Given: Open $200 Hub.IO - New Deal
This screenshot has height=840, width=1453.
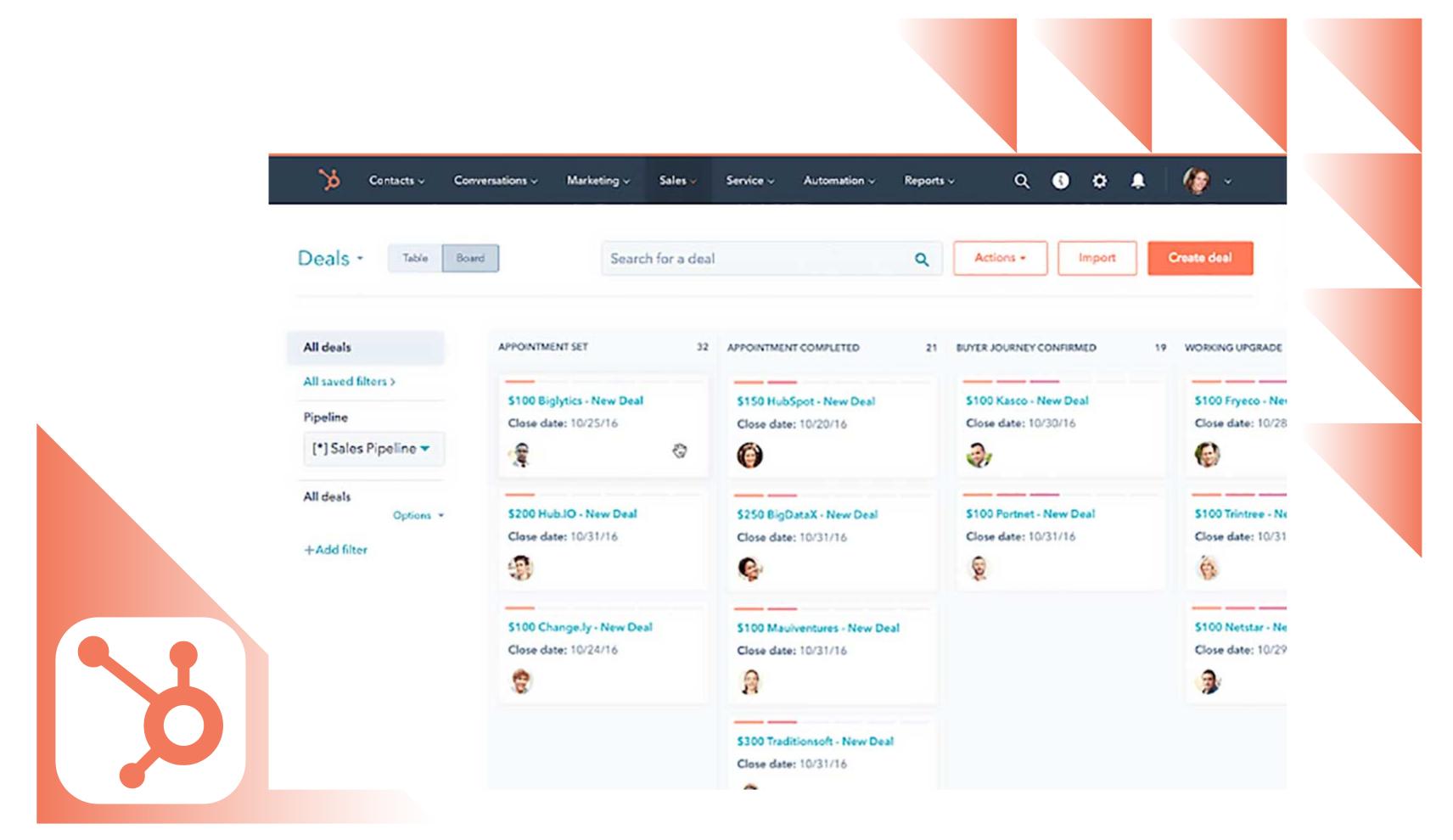Looking at the screenshot, I should point(572,513).
